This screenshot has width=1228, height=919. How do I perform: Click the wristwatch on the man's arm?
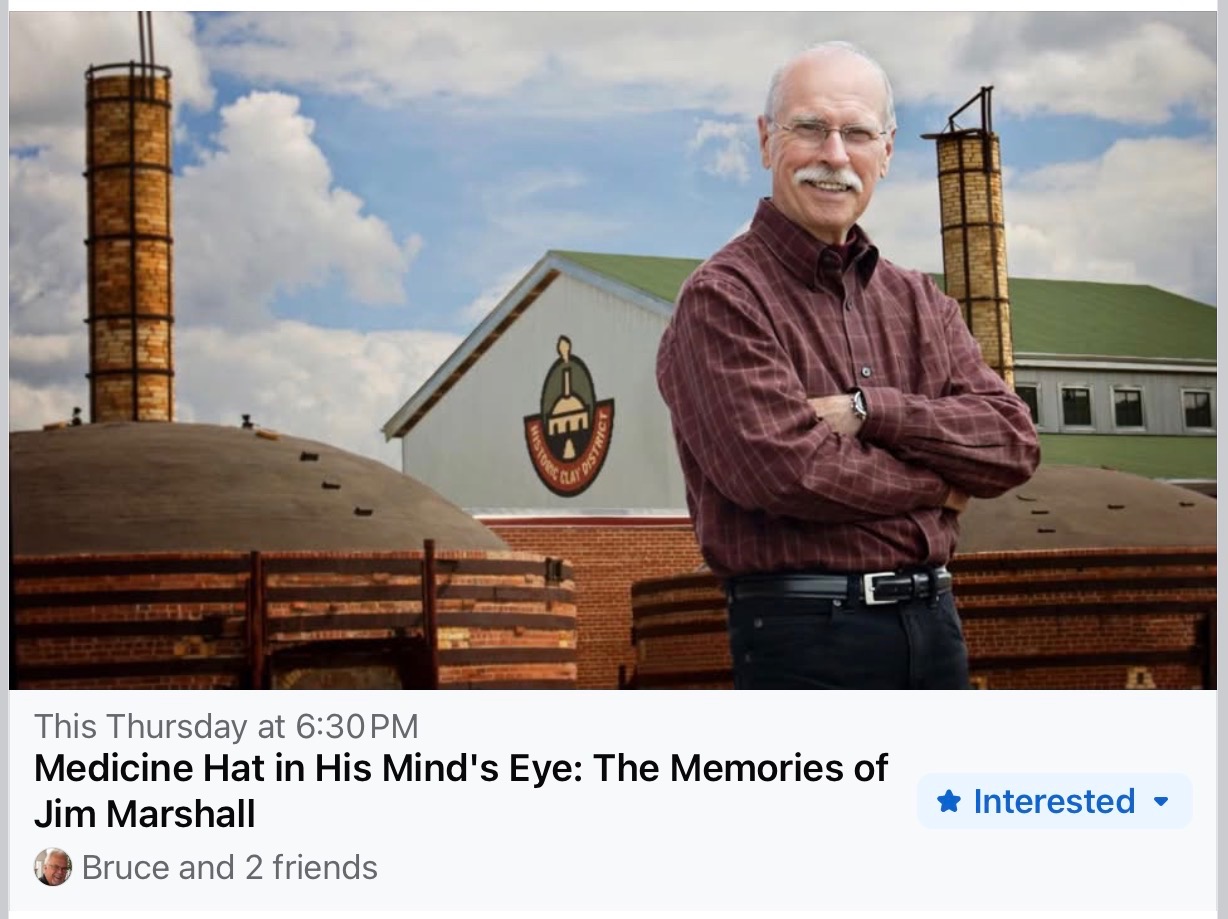[858, 403]
